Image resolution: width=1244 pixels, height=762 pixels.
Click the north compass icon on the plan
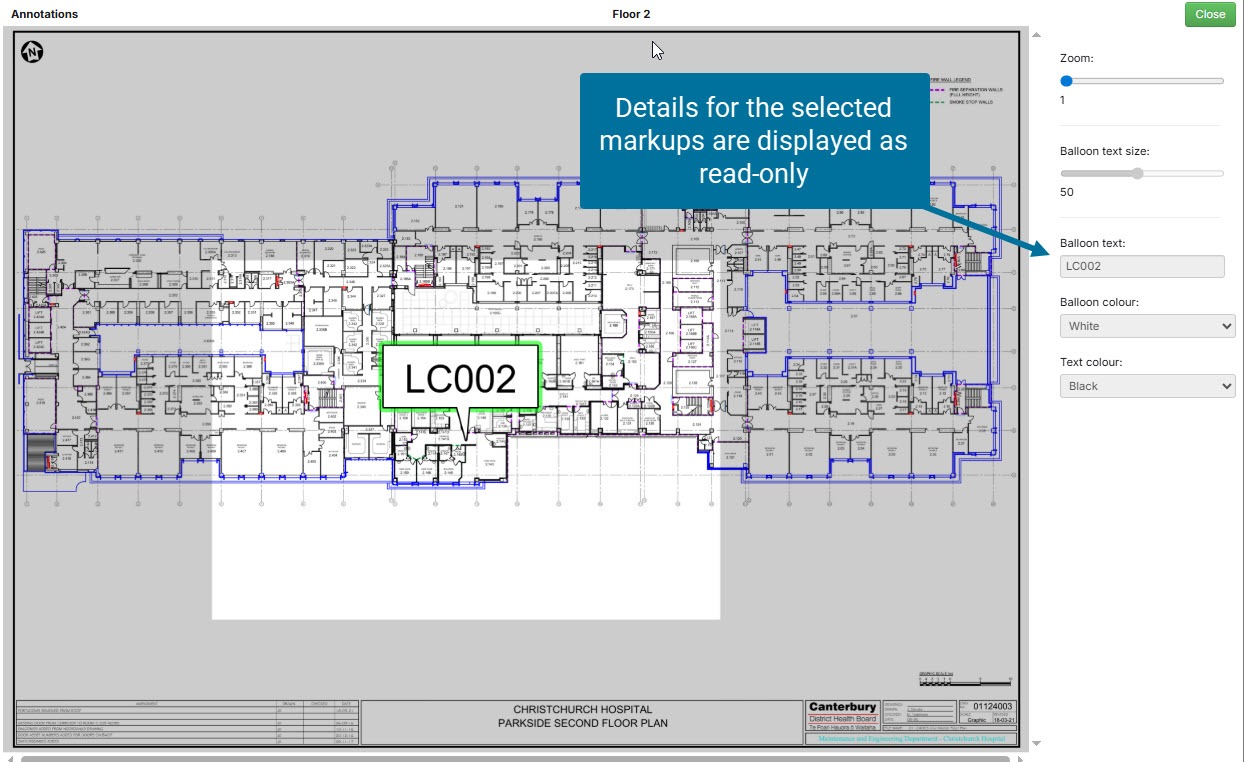click(31, 53)
